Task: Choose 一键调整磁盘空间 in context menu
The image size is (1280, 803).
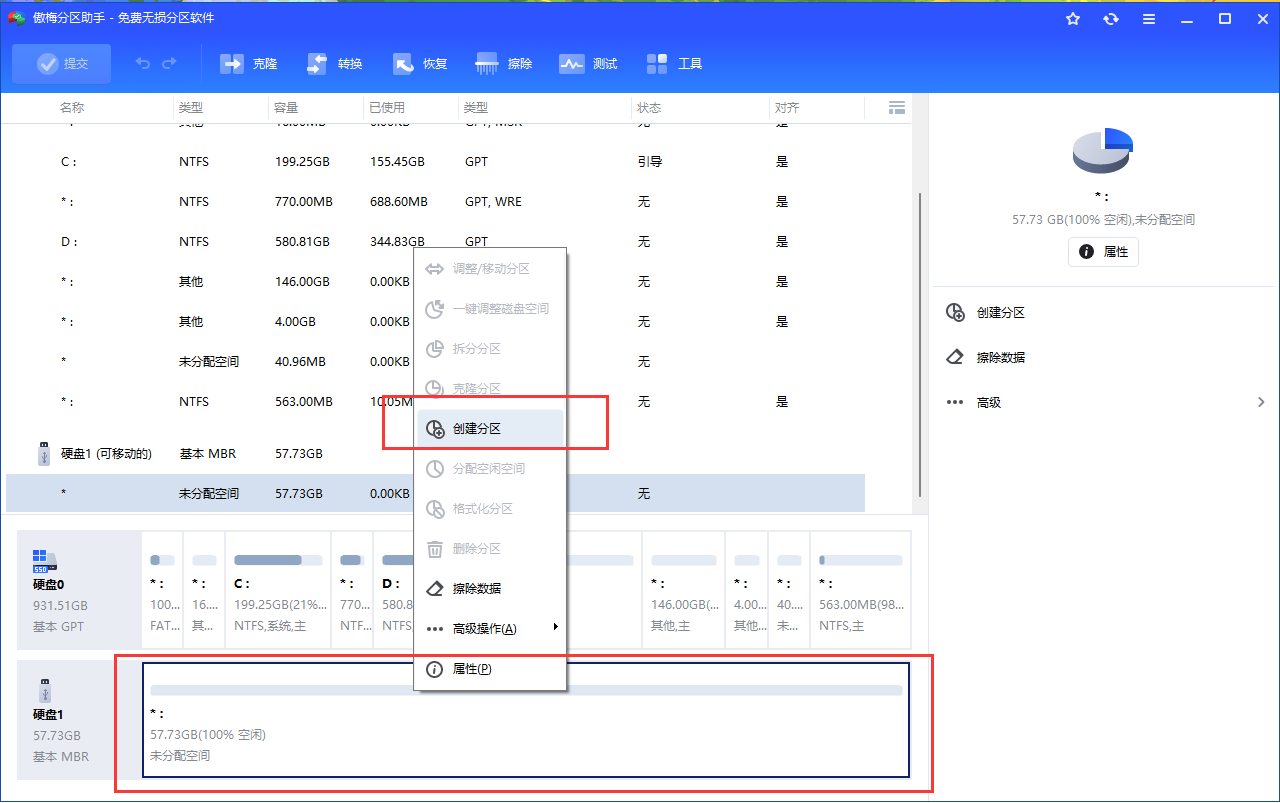Action: [490, 309]
